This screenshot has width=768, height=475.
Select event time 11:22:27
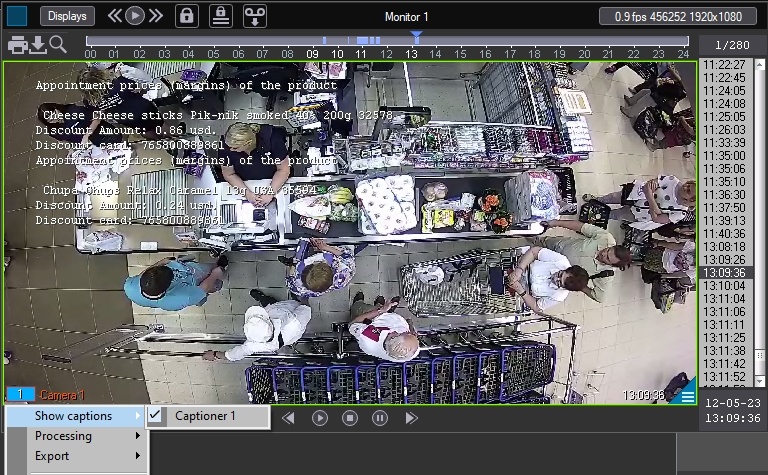pos(724,65)
